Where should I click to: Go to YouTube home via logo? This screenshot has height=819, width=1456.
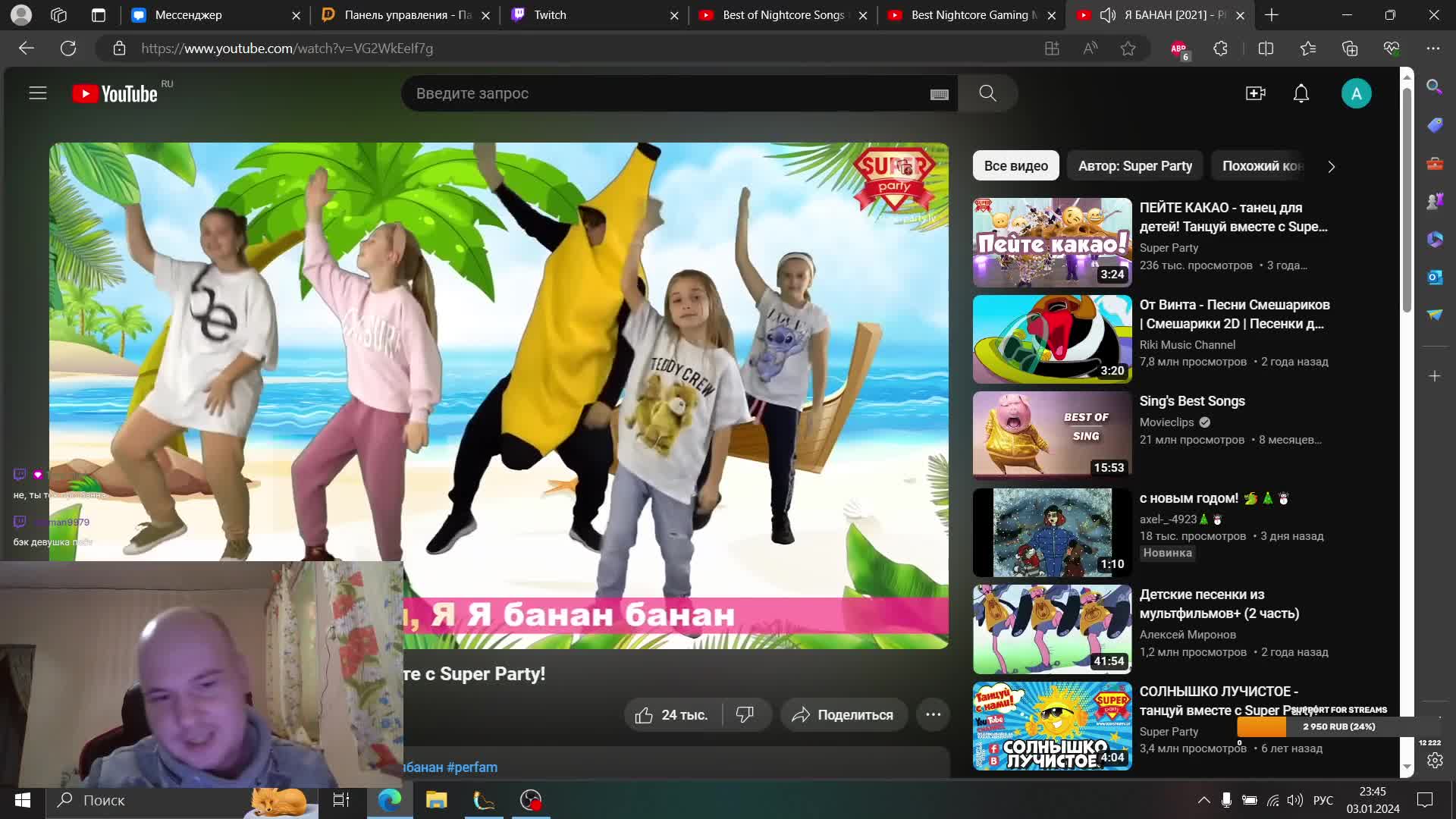[x=115, y=93]
